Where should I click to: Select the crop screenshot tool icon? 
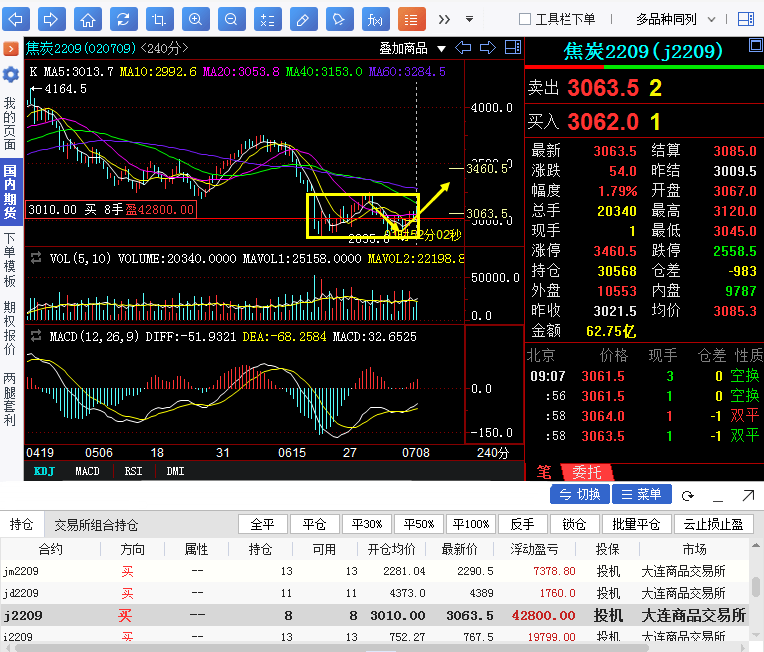tap(159, 19)
